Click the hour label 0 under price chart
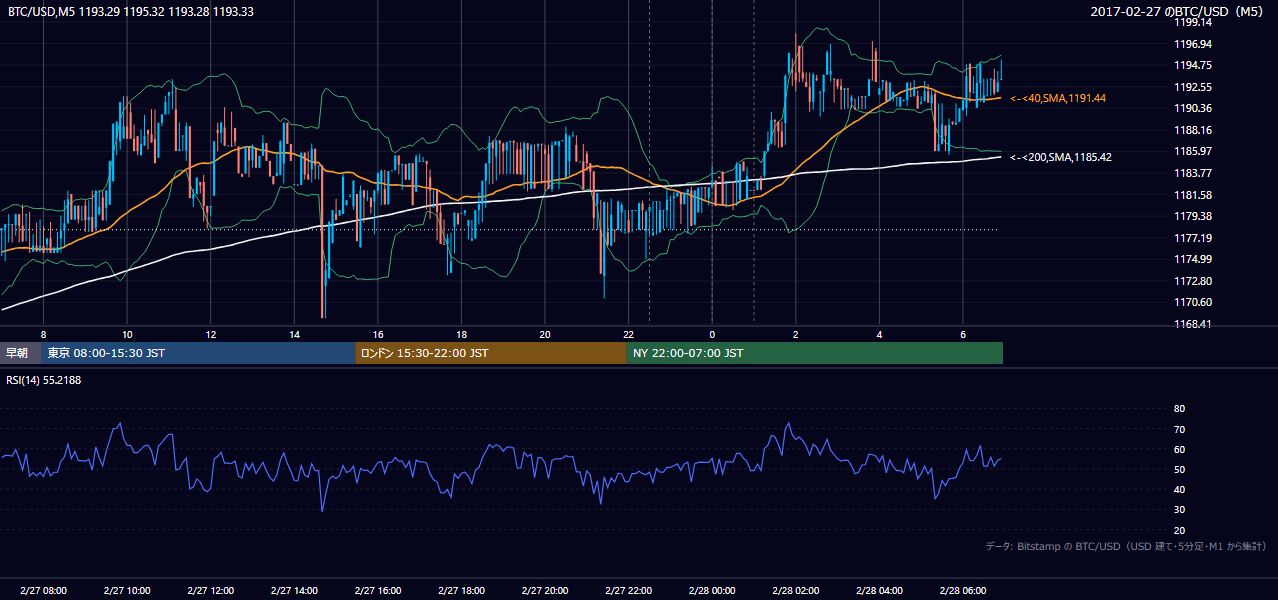 (712, 334)
